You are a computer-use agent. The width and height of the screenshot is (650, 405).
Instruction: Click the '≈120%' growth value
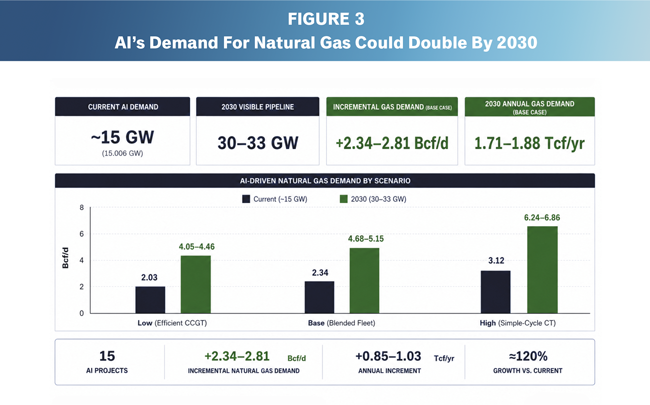528,356
